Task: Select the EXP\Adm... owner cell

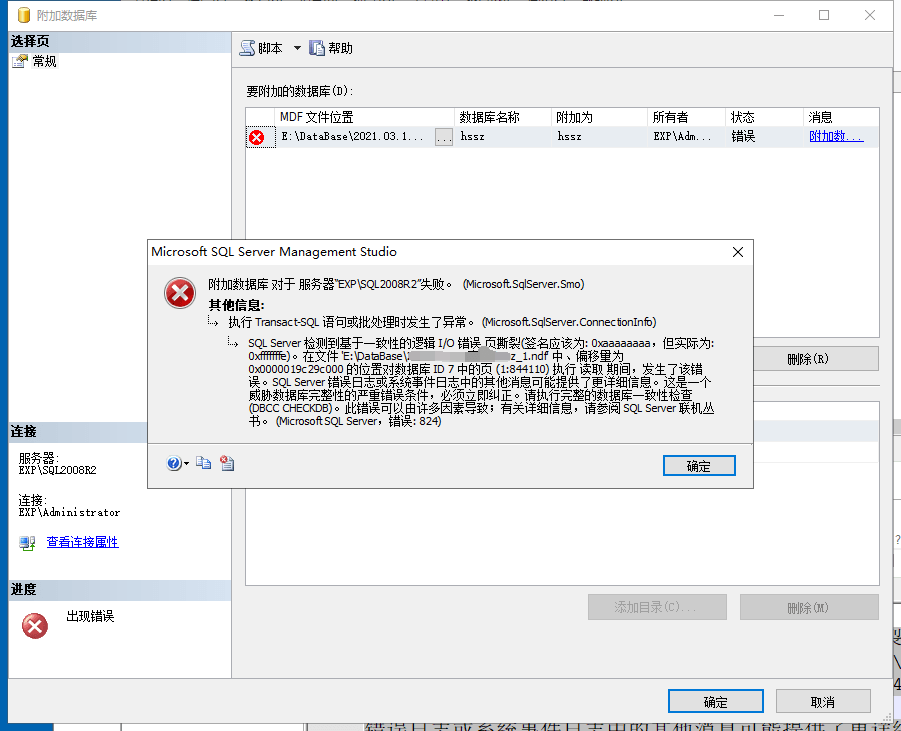Action: (687, 137)
